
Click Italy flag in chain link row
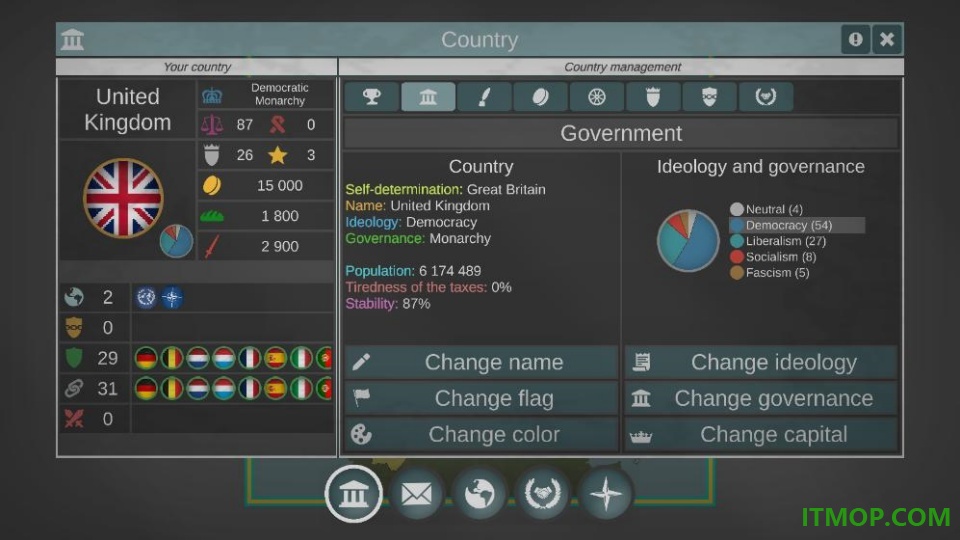(x=301, y=389)
